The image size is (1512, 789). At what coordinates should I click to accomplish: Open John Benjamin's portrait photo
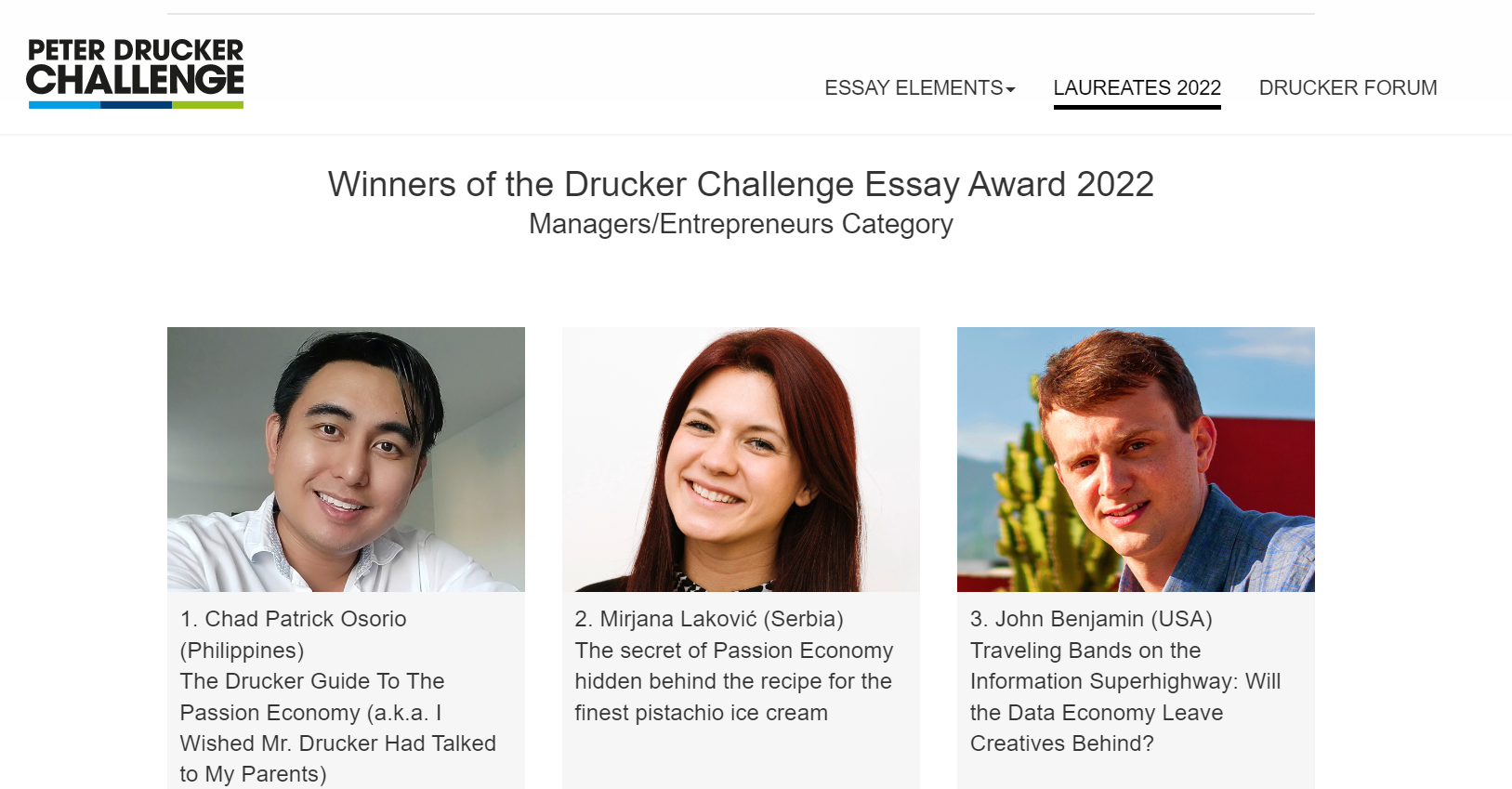[1136, 459]
